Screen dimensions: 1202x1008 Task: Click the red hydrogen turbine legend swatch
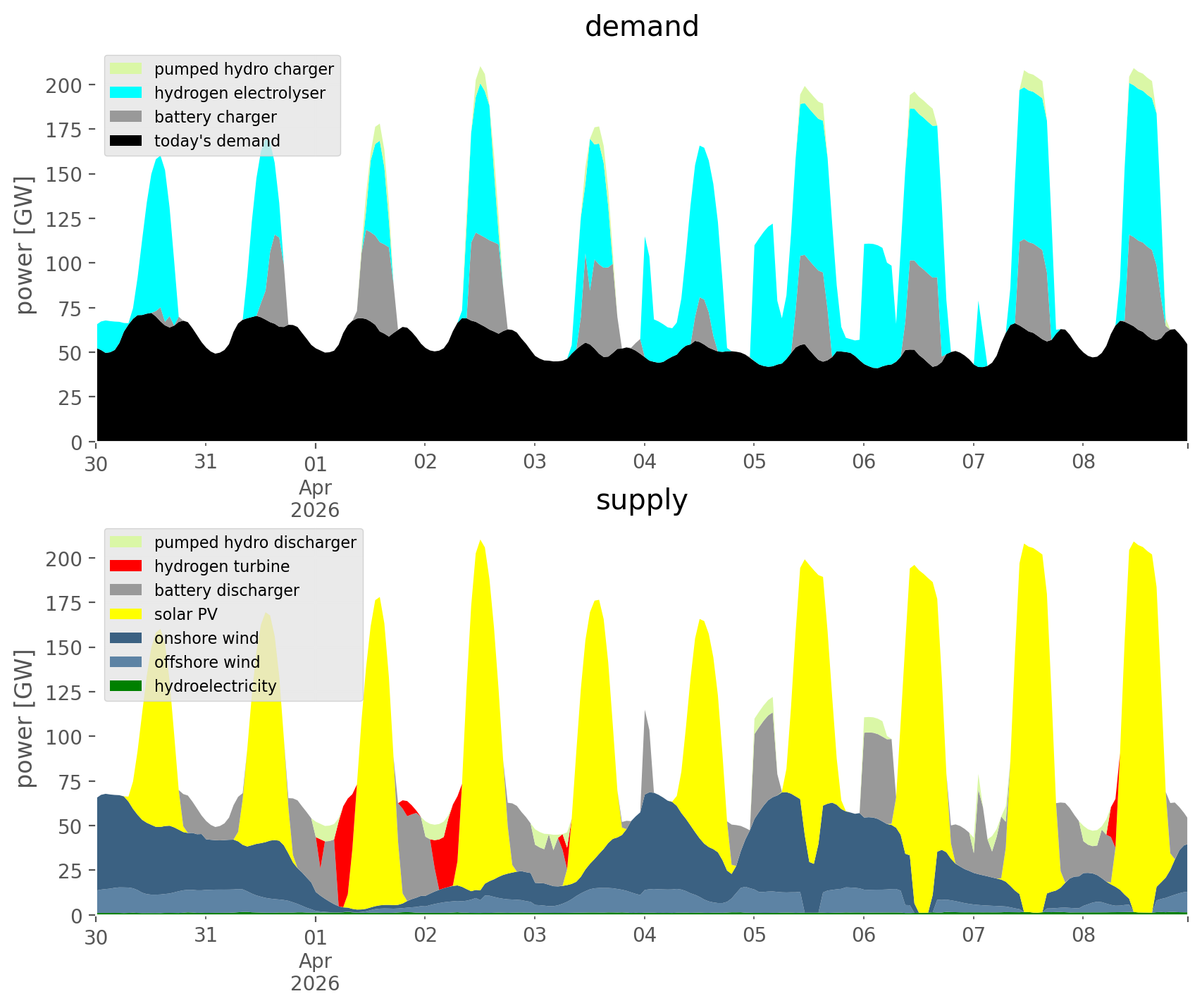(x=126, y=566)
